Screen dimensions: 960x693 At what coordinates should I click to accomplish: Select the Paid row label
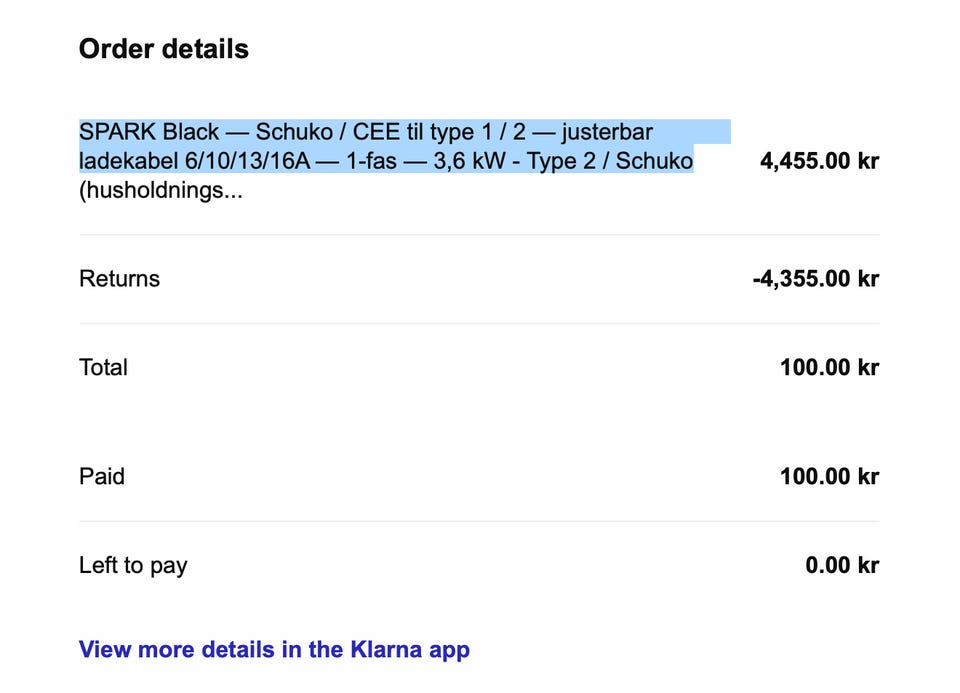tap(102, 476)
